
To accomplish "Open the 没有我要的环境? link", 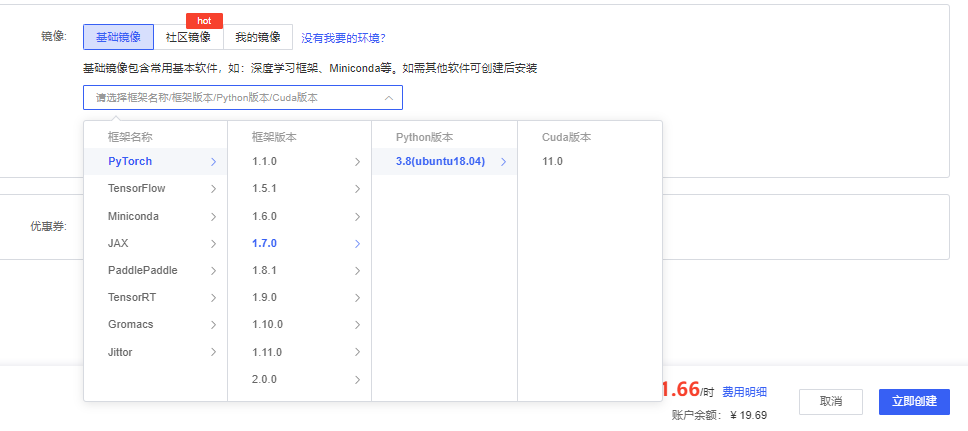I will tap(343, 38).
